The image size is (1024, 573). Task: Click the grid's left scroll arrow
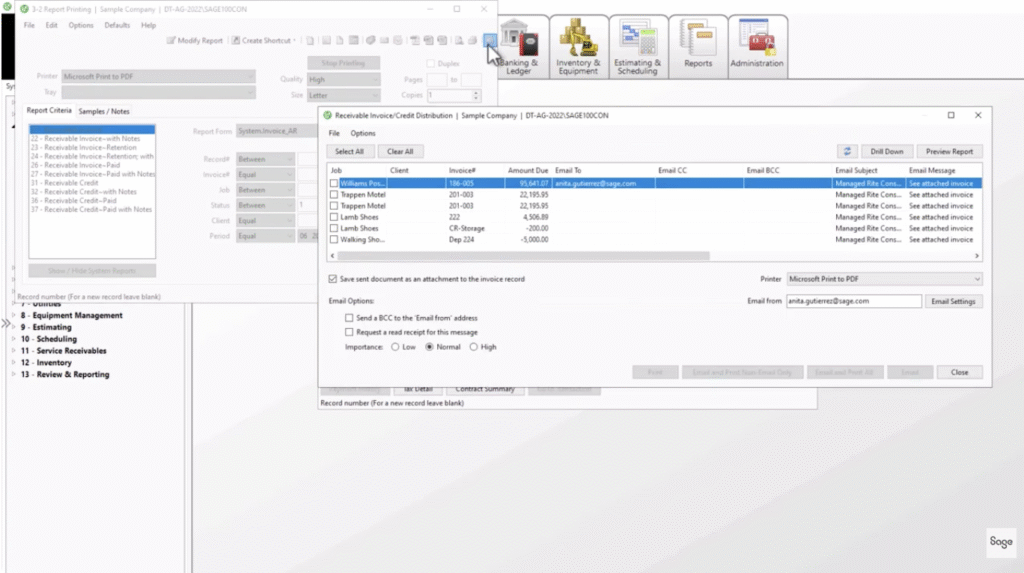(332, 256)
